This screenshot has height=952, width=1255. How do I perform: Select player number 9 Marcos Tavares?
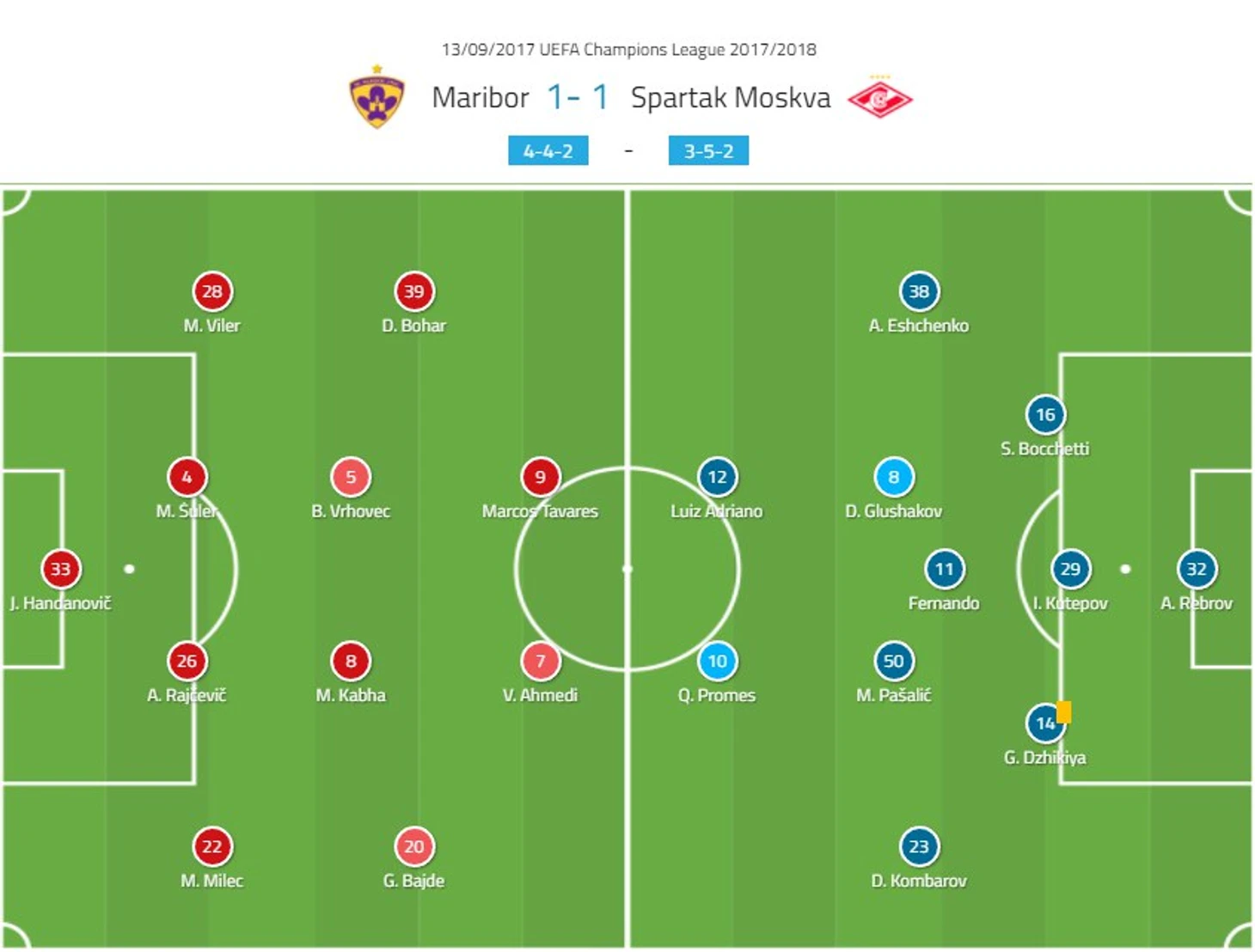click(540, 477)
